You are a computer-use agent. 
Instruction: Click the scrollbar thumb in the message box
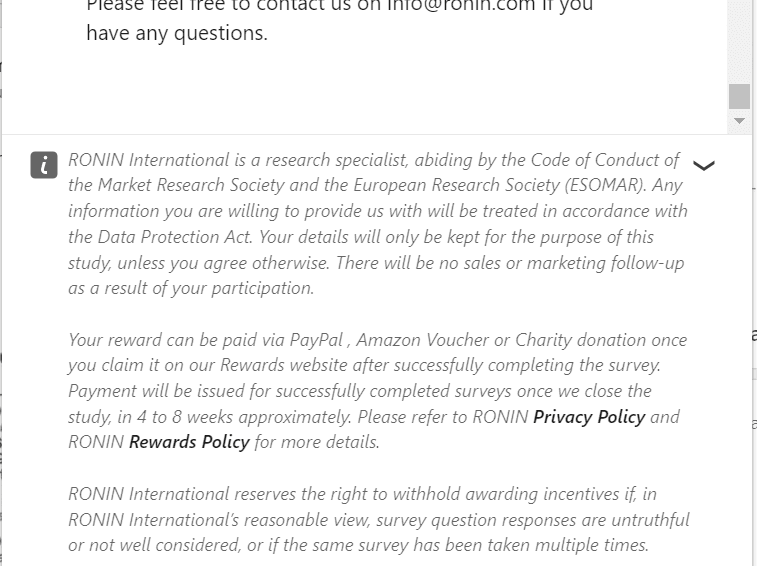tap(739, 96)
